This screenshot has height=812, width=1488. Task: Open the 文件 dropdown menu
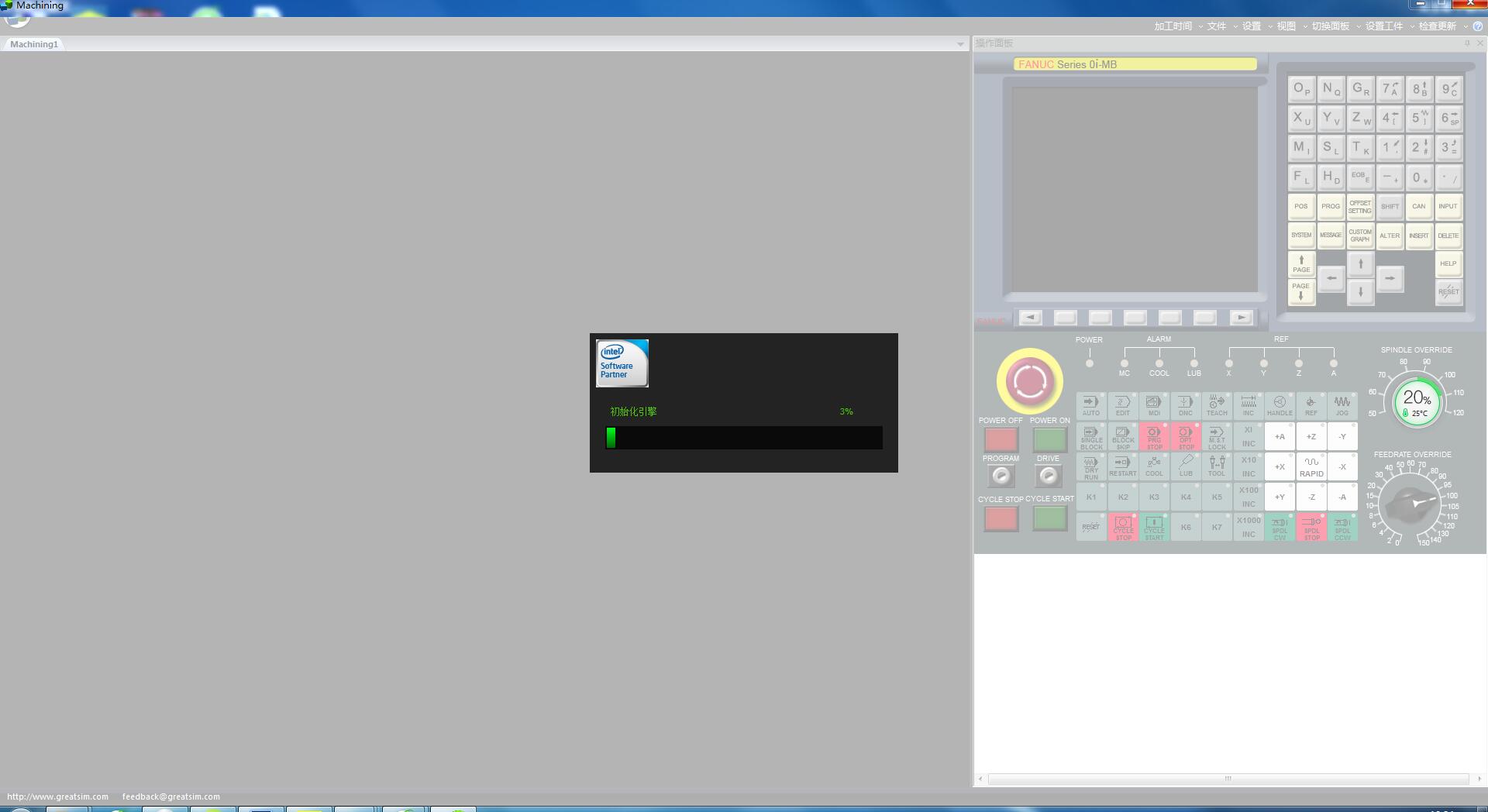pos(1221,26)
